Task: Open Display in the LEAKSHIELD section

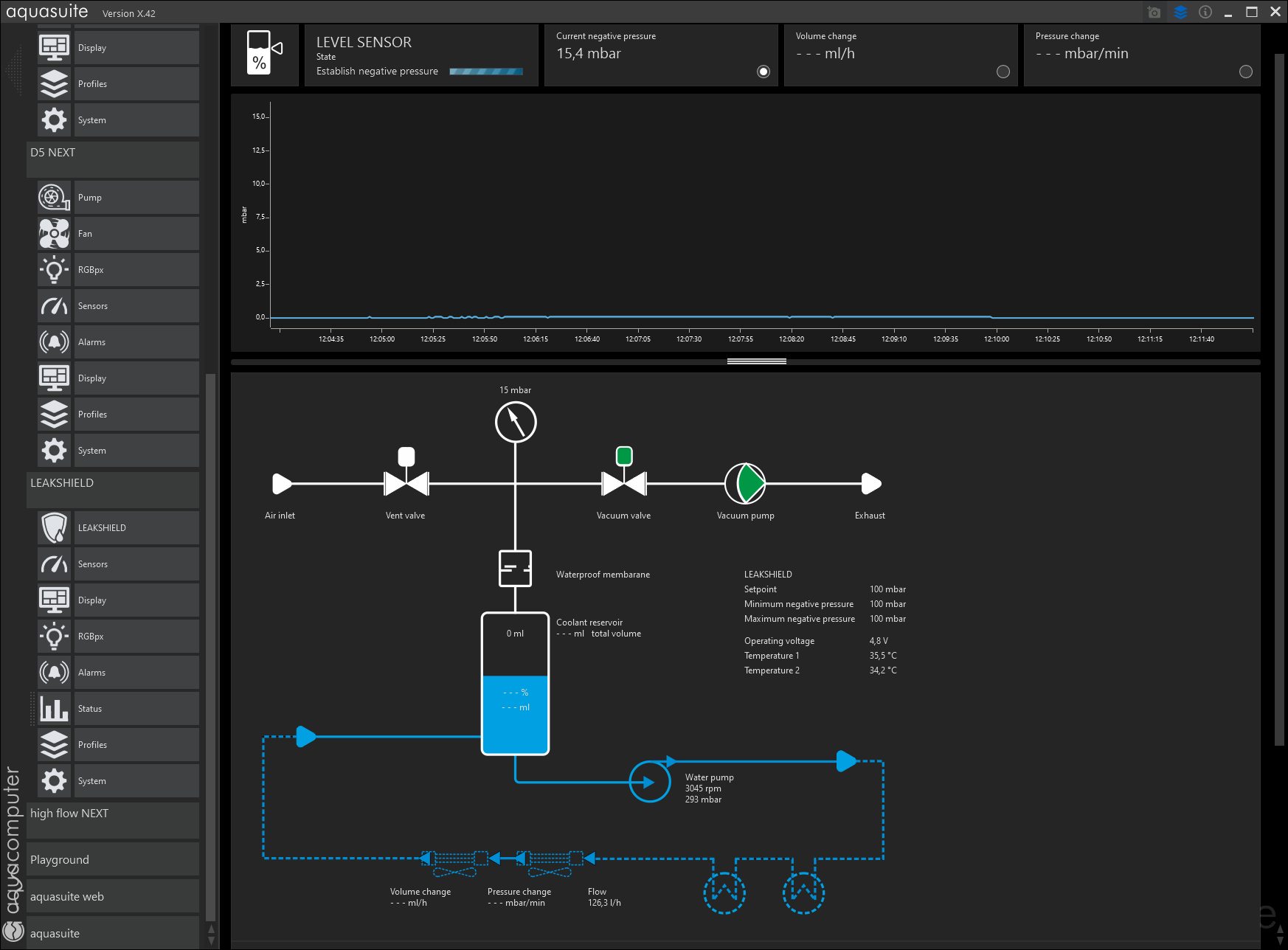Action: [118, 600]
